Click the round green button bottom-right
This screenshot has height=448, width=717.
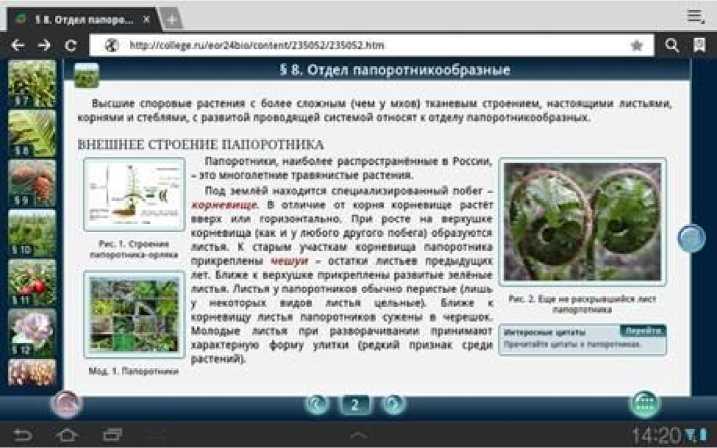[x=645, y=404]
